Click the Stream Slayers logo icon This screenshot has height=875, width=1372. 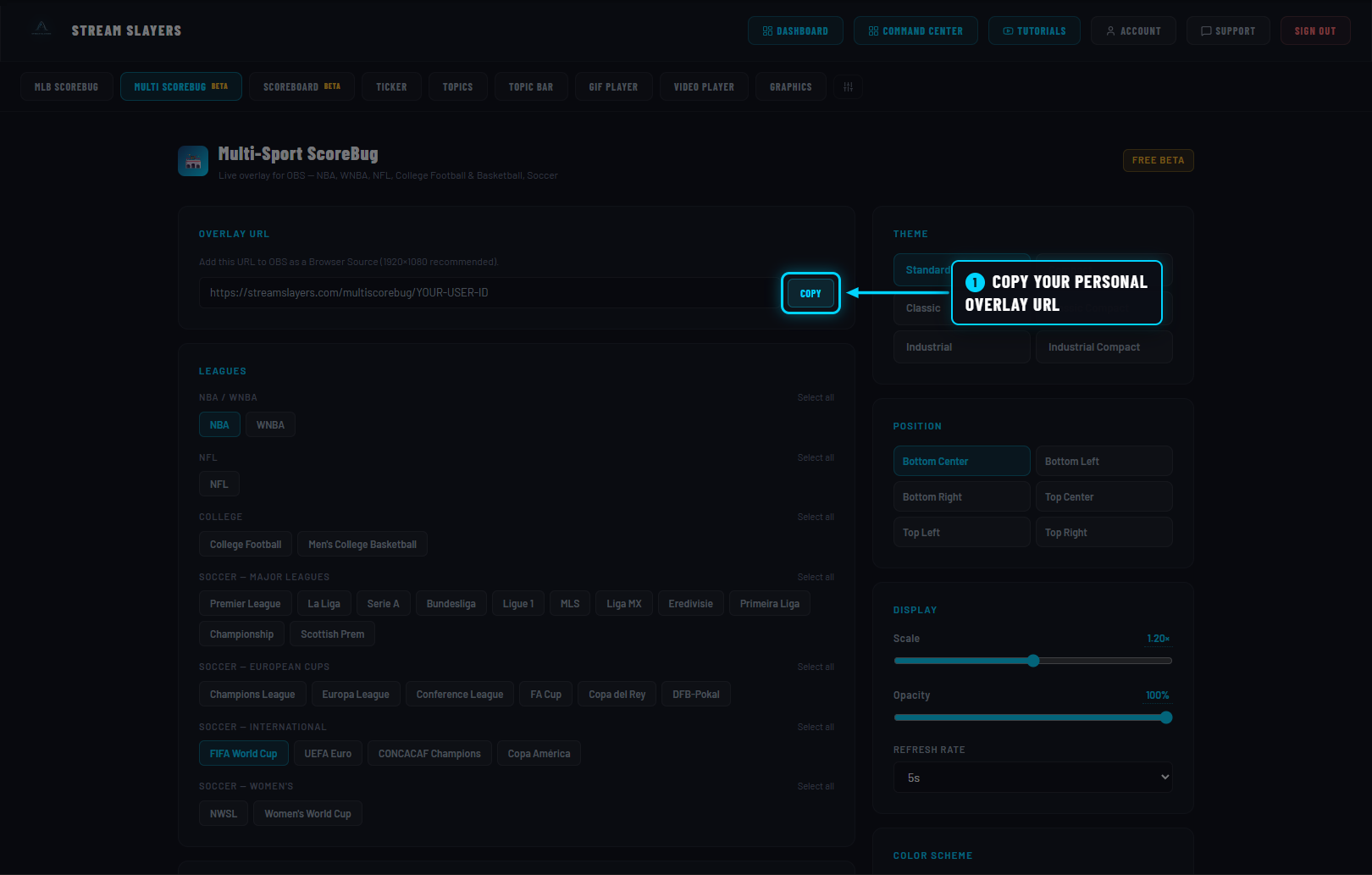(x=41, y=30)
